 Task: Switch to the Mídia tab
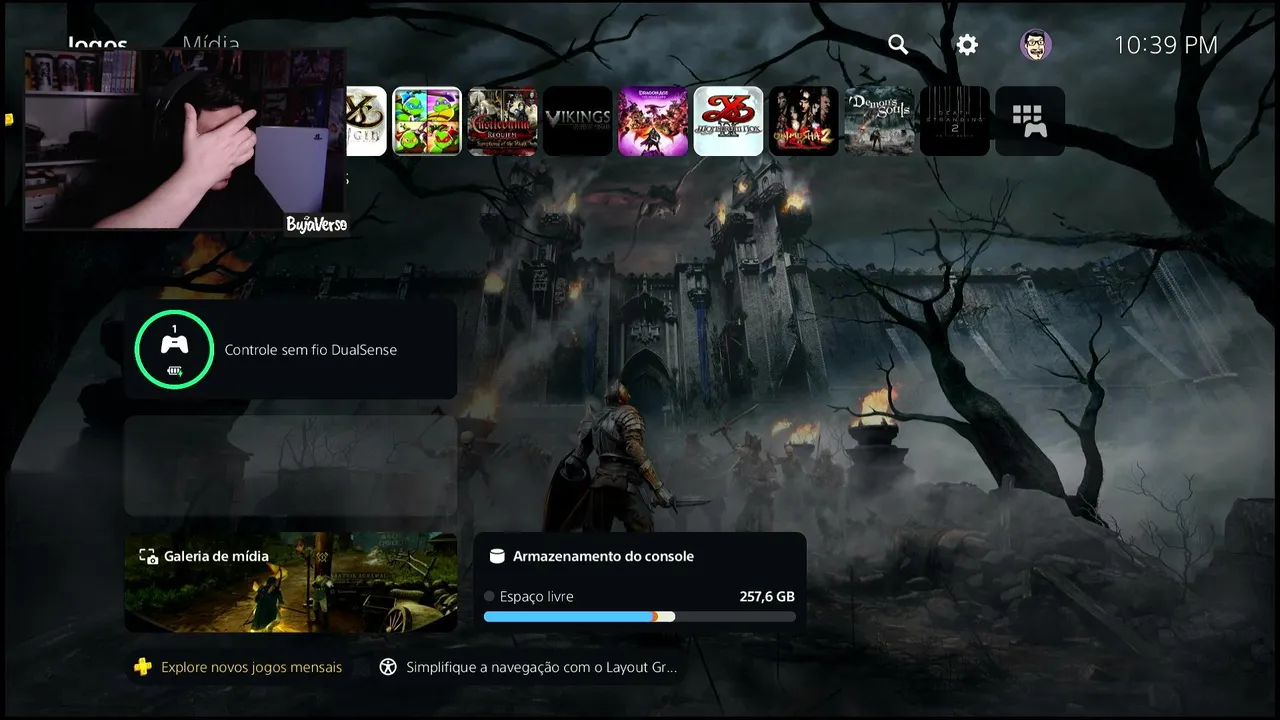coord(211,44)
